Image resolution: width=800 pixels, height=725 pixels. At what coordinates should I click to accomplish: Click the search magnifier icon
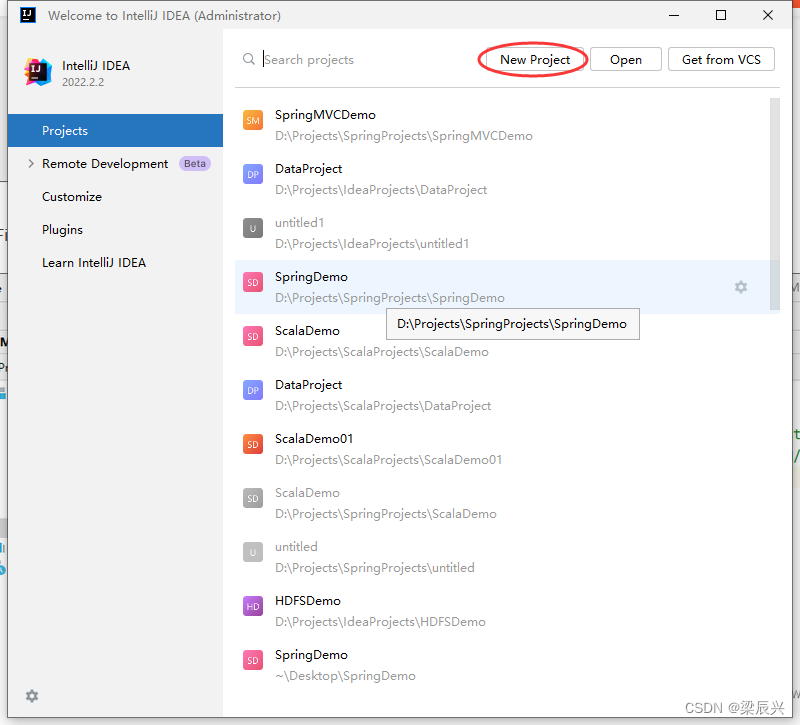point(248,59)
